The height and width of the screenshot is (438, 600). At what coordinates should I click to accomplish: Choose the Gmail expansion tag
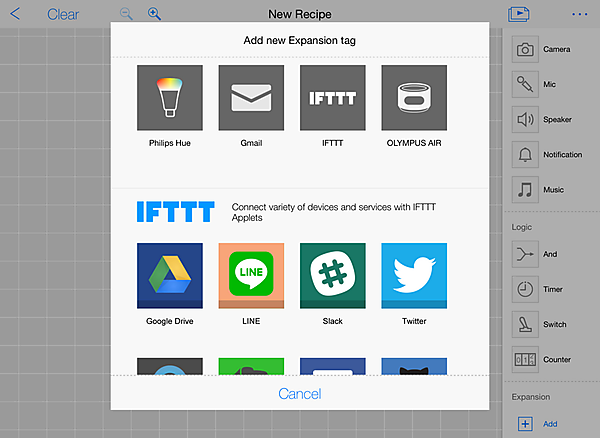[x=251, y=98]
